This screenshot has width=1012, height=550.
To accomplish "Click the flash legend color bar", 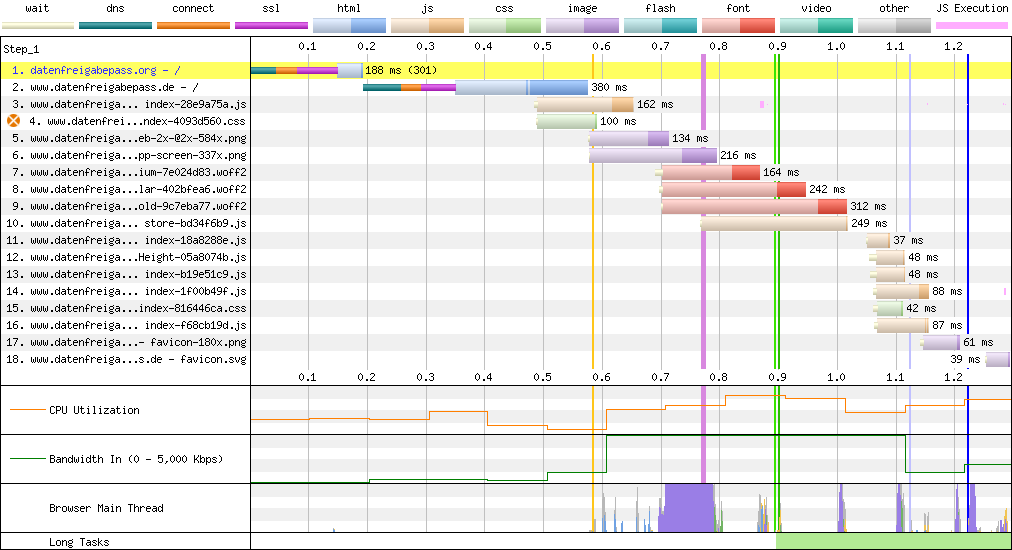I will (660, 26).
